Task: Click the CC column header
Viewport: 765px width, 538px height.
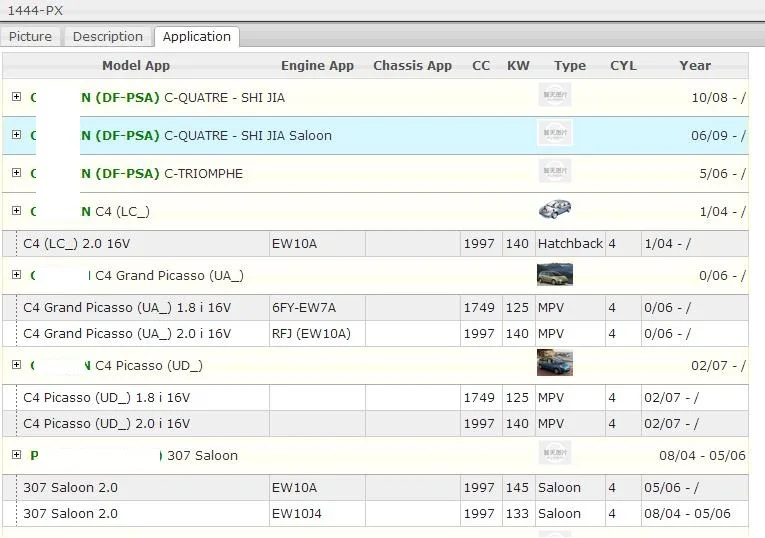Action: pos(481,65)
